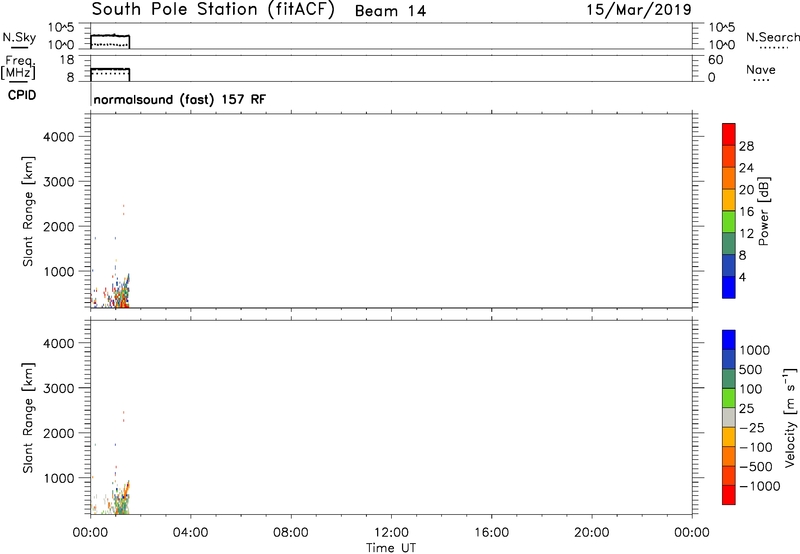
Task: Select 'normalsound (fast) 157 RF' text
Action: click(180, 99)
